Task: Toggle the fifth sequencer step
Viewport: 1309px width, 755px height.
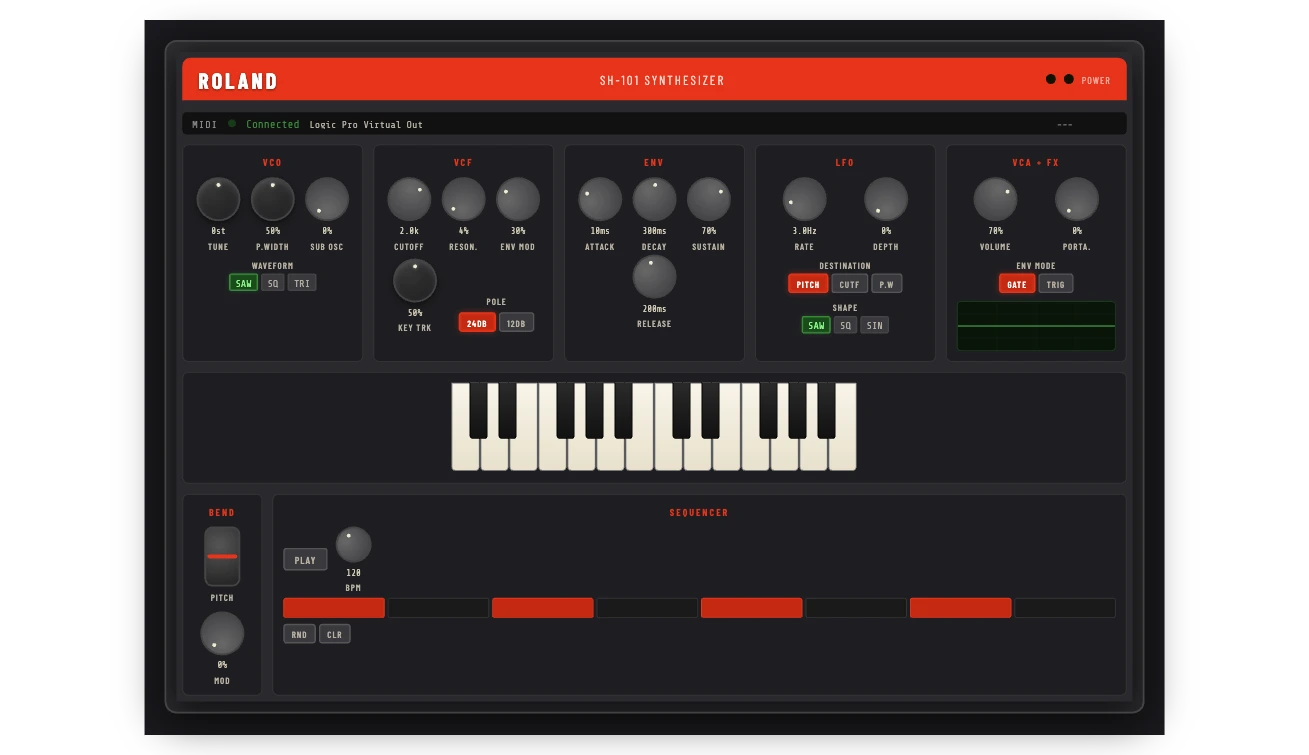Action: [x=752, y=608]
